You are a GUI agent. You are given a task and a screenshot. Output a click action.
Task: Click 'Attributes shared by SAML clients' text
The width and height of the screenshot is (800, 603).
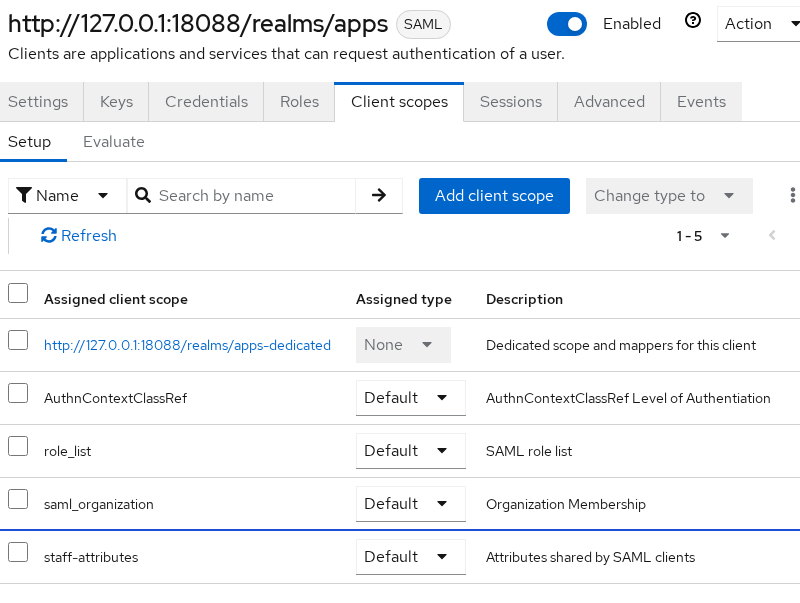(x=590, y=558)
